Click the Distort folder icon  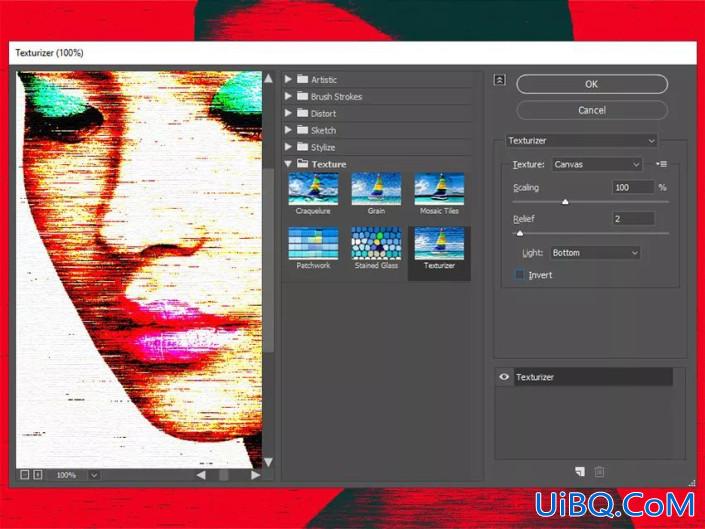303,113
